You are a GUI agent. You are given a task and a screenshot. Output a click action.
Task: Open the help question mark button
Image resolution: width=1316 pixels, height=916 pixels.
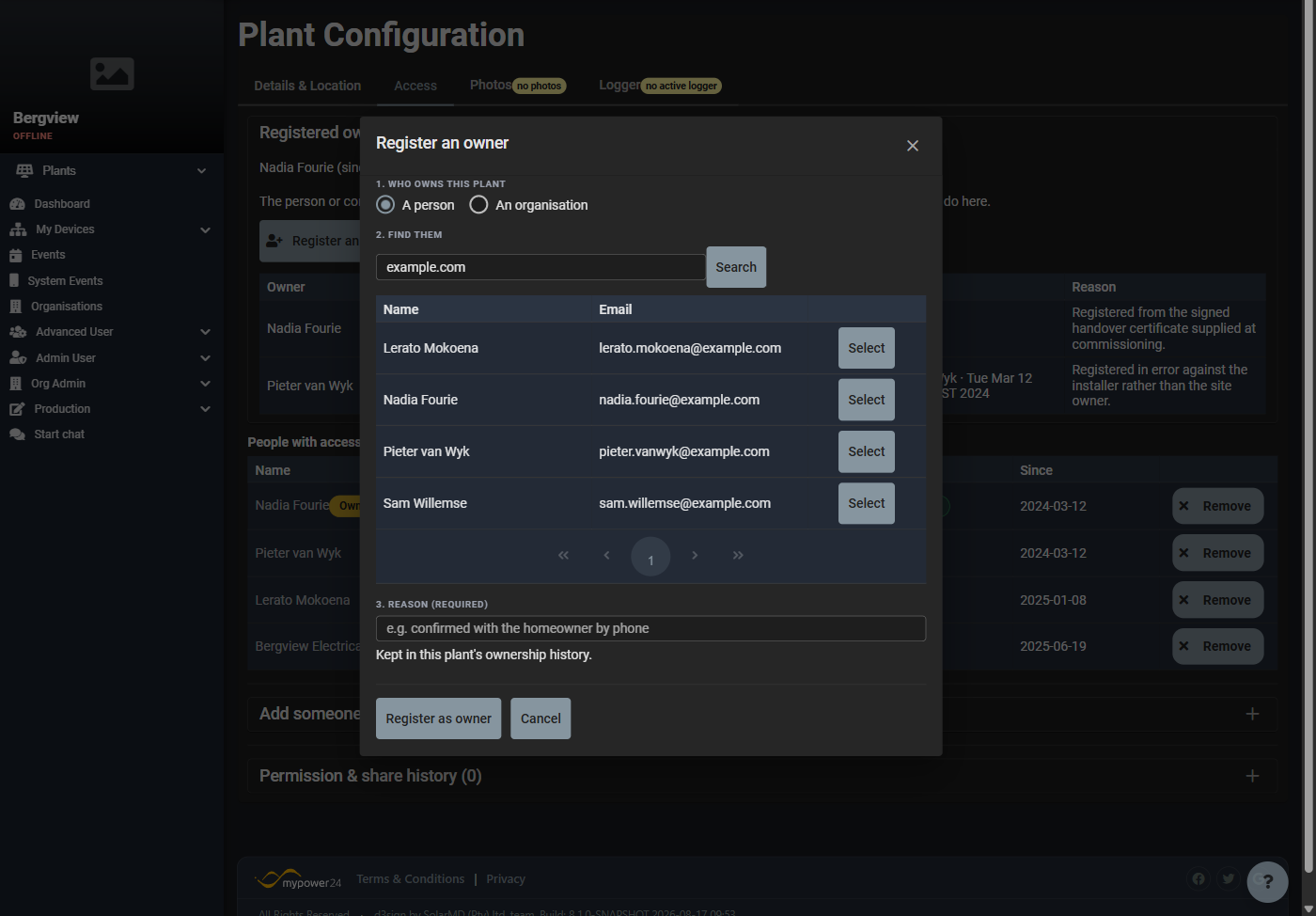(1267, 882)
